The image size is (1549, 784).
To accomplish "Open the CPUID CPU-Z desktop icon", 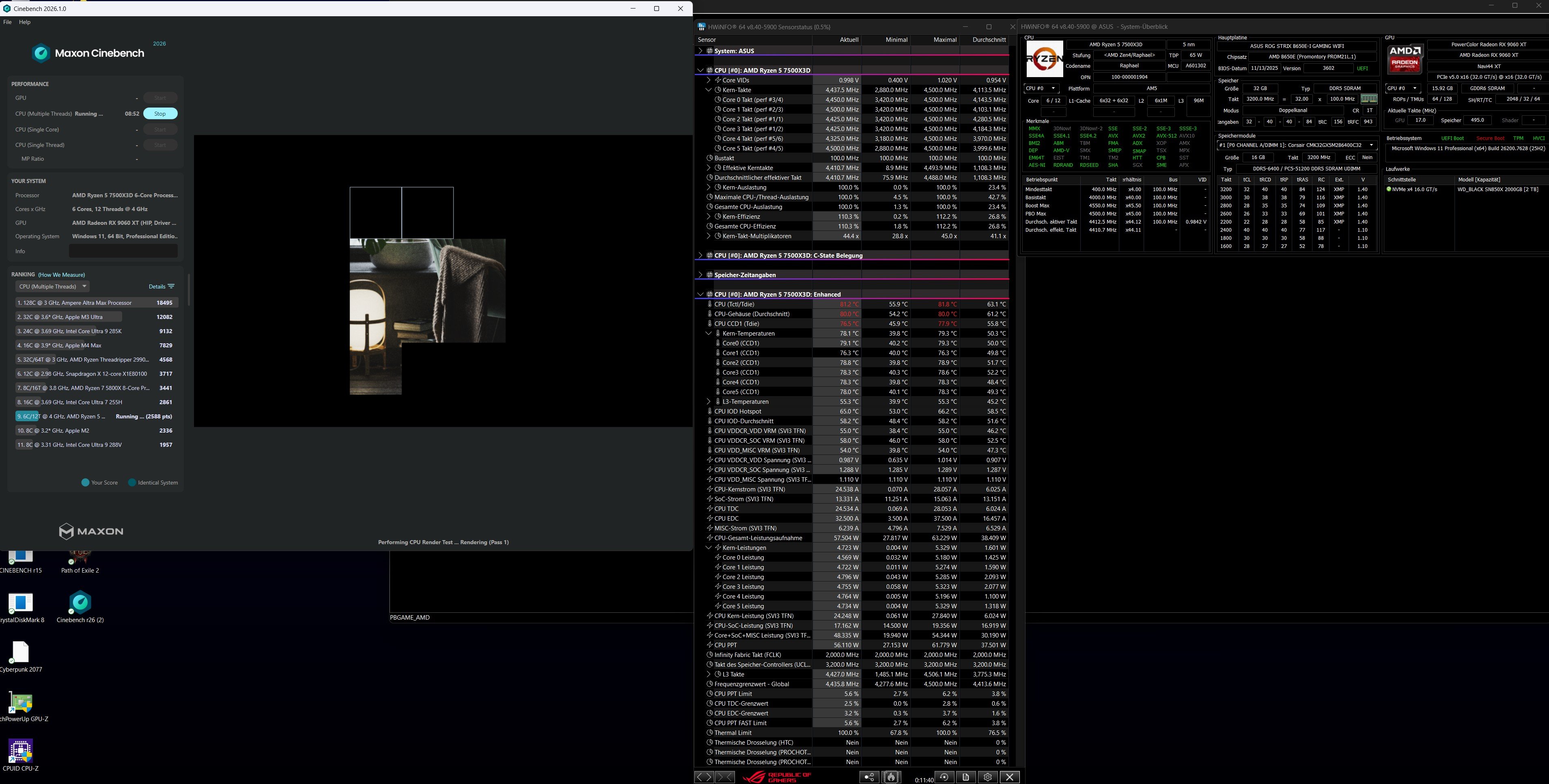I will pyautogui.click(x=20, y=752).
